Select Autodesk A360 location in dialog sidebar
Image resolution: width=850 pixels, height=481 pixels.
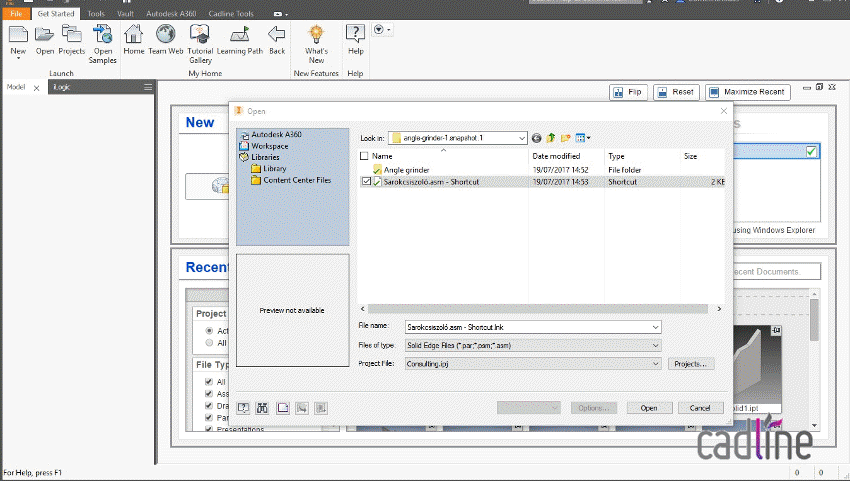tap(276, 134)
